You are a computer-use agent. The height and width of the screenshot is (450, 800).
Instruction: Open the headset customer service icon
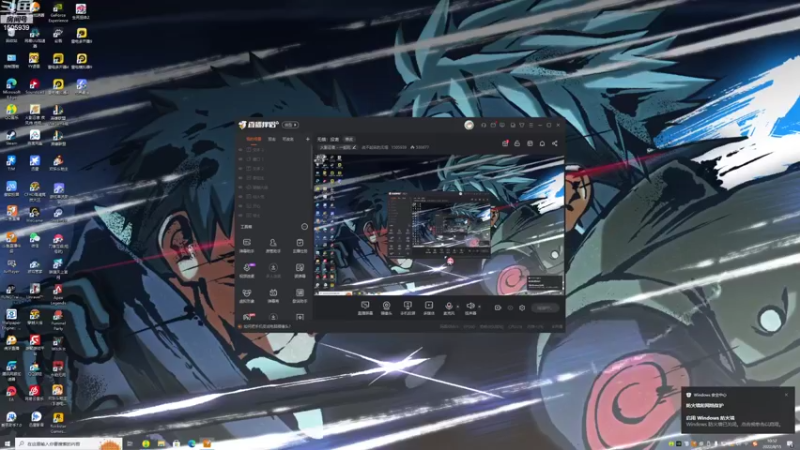(483, 124)
